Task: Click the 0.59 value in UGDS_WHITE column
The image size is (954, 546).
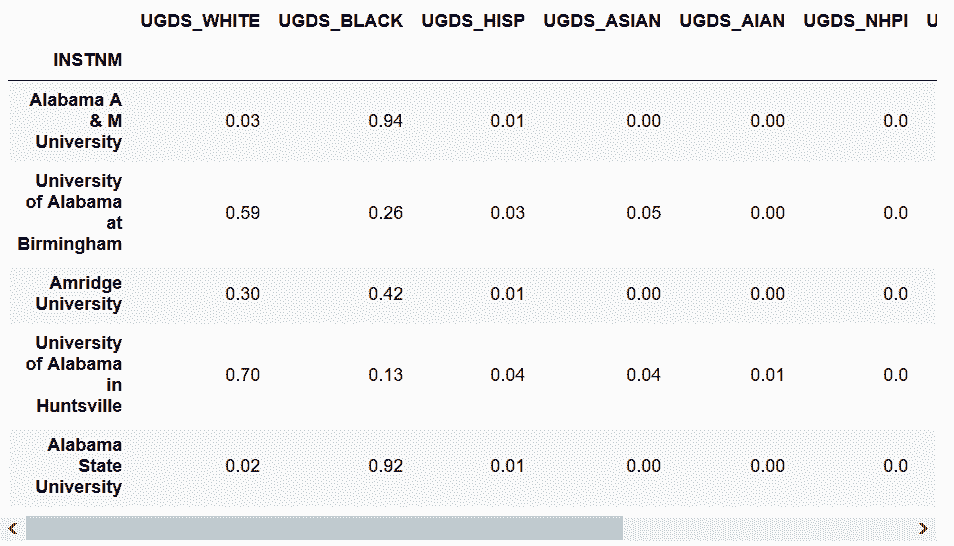Action: coord(243,213)
